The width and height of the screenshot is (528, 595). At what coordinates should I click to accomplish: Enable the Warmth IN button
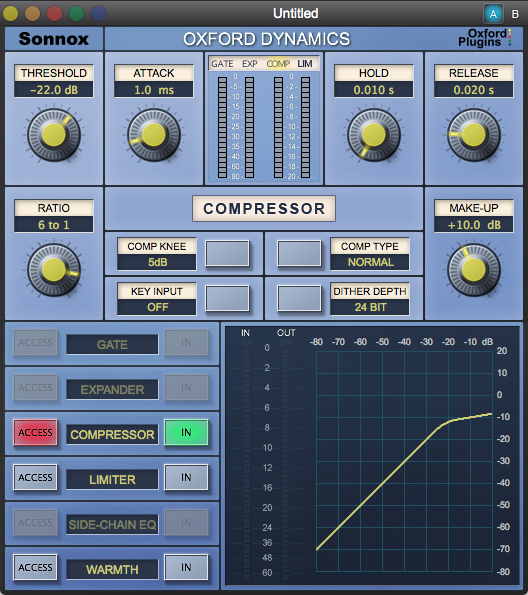pyautogui.click(x=186, y=567)
